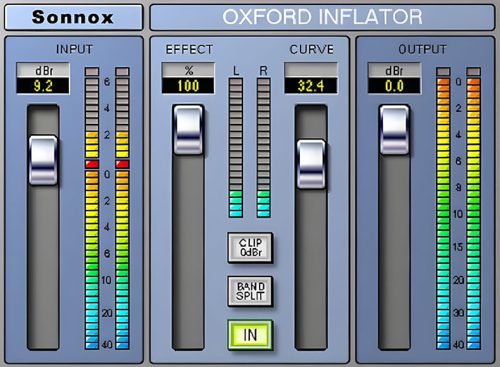The width and height of the screenshot is (500, 367).
Task: Click the EFFECT fader handle
Action: 188,130
